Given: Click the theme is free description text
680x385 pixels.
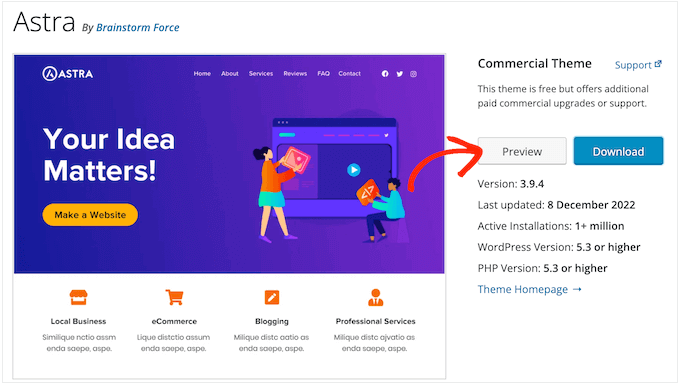Looking at the screenshot, I should [563, 96].
